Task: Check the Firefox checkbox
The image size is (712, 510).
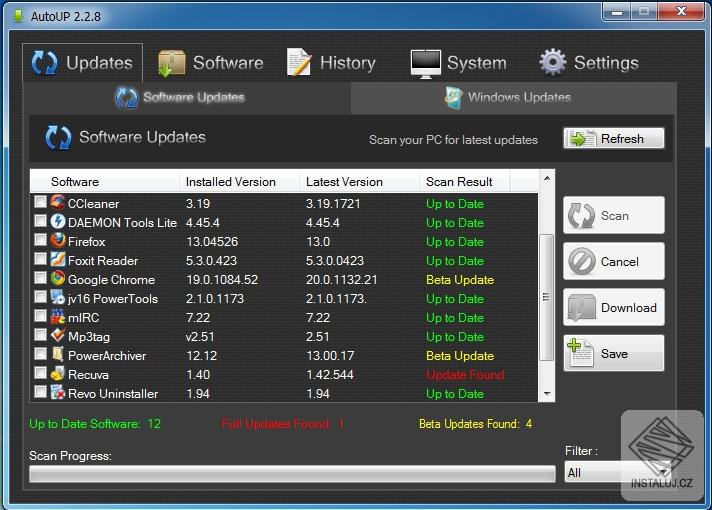Action: coord(40,240)
